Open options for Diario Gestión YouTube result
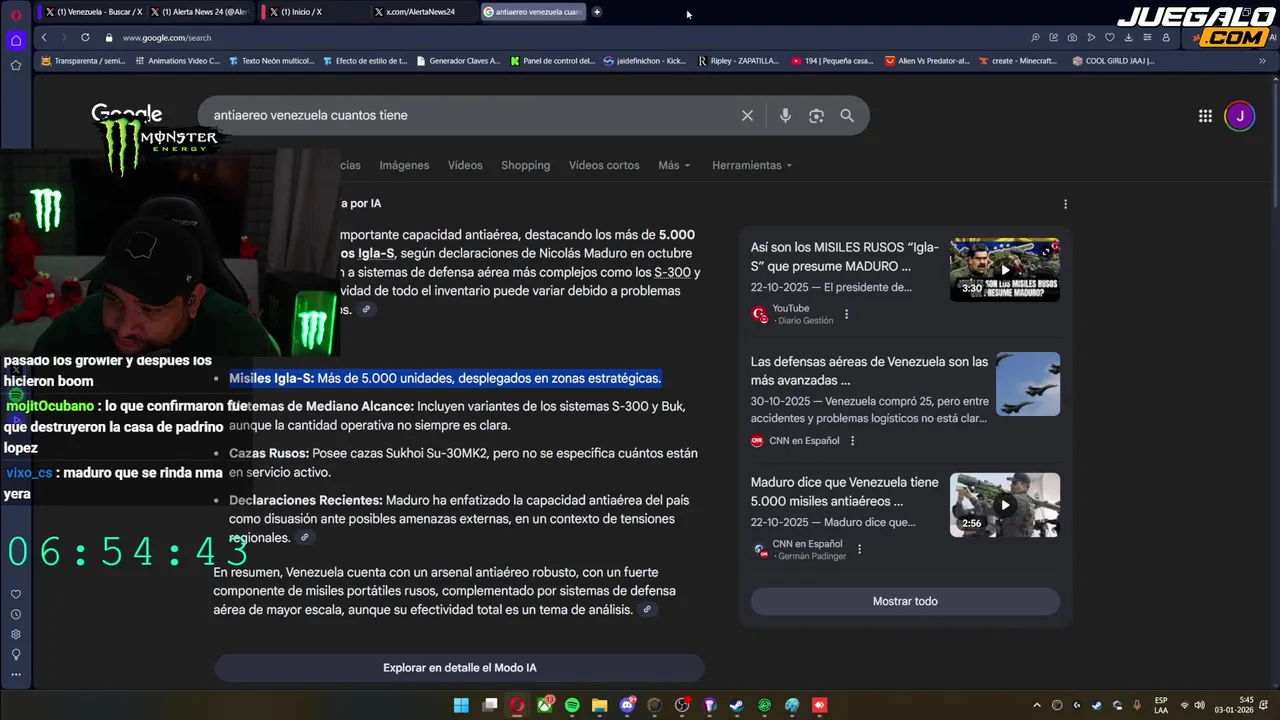This screenshot has width=1280, height=720. (x=846, y=314)
